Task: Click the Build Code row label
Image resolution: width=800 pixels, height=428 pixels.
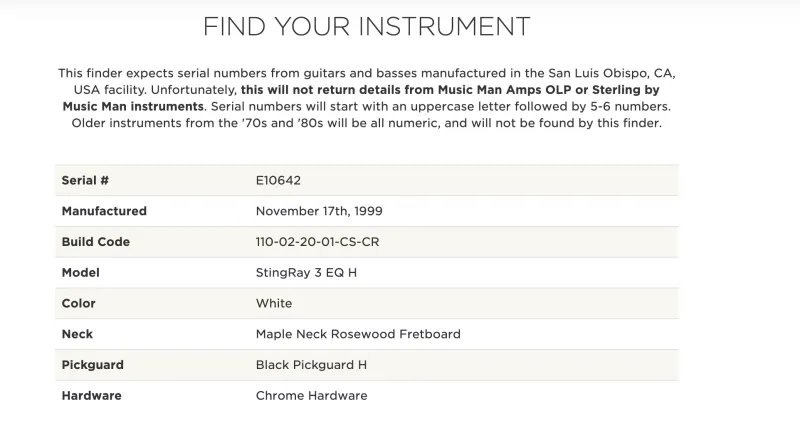Action: coord(96,242)
